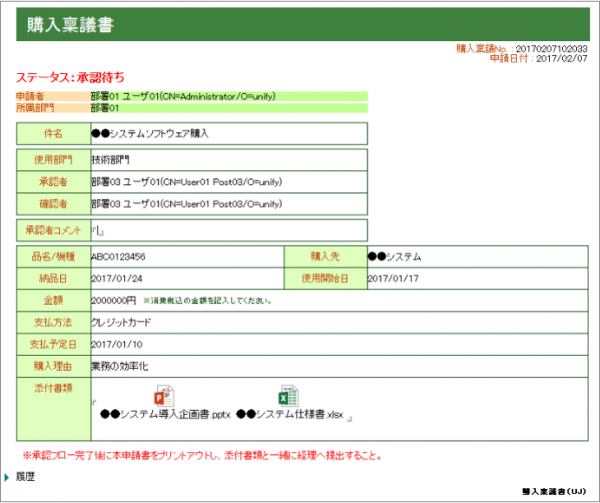This screenshot has width=600, height=503.
Task: Select the 納品日 date 2017/01/24
Action: [x=118, y=277]
